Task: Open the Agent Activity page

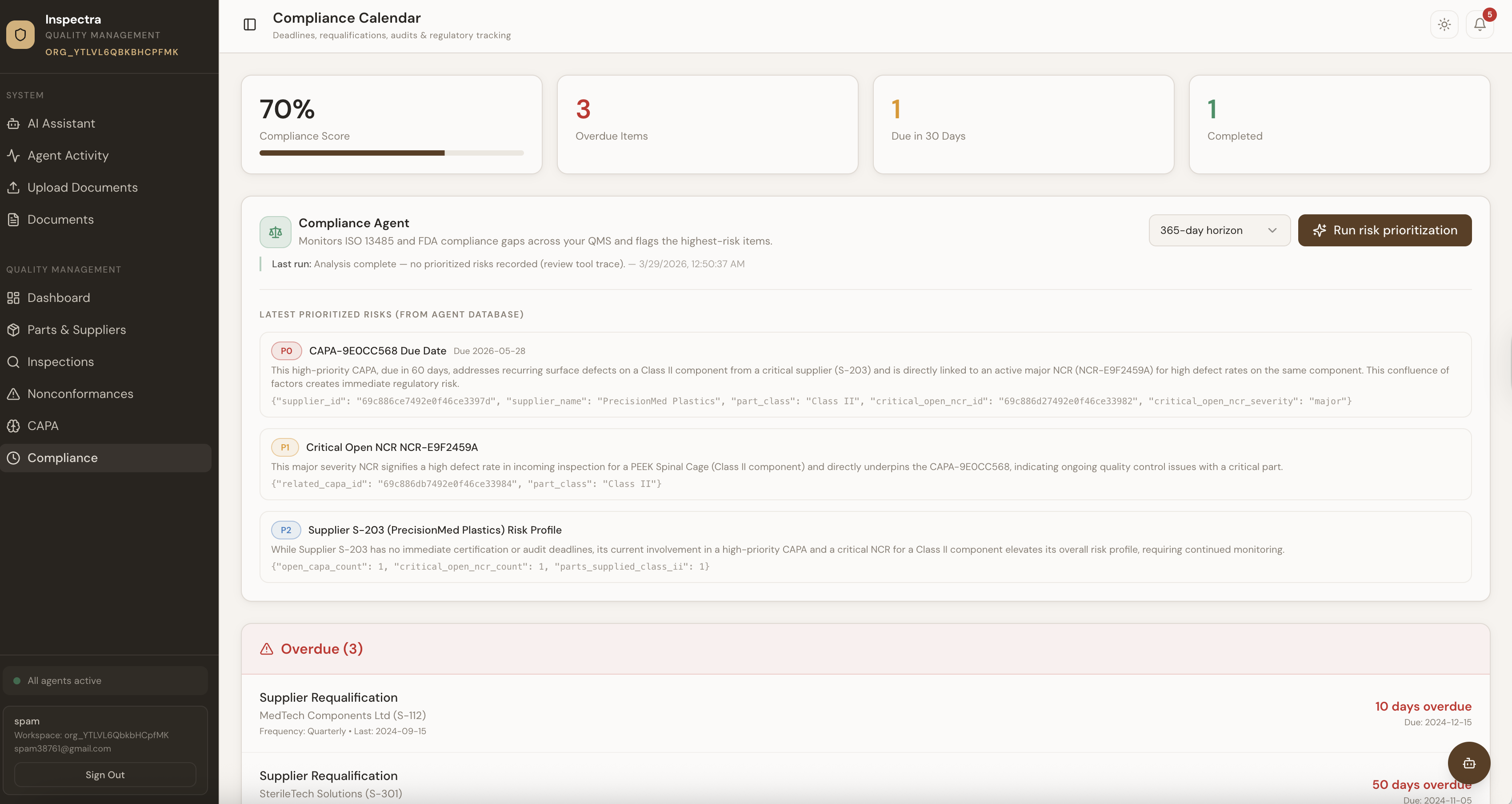Action: click(68, 156)
